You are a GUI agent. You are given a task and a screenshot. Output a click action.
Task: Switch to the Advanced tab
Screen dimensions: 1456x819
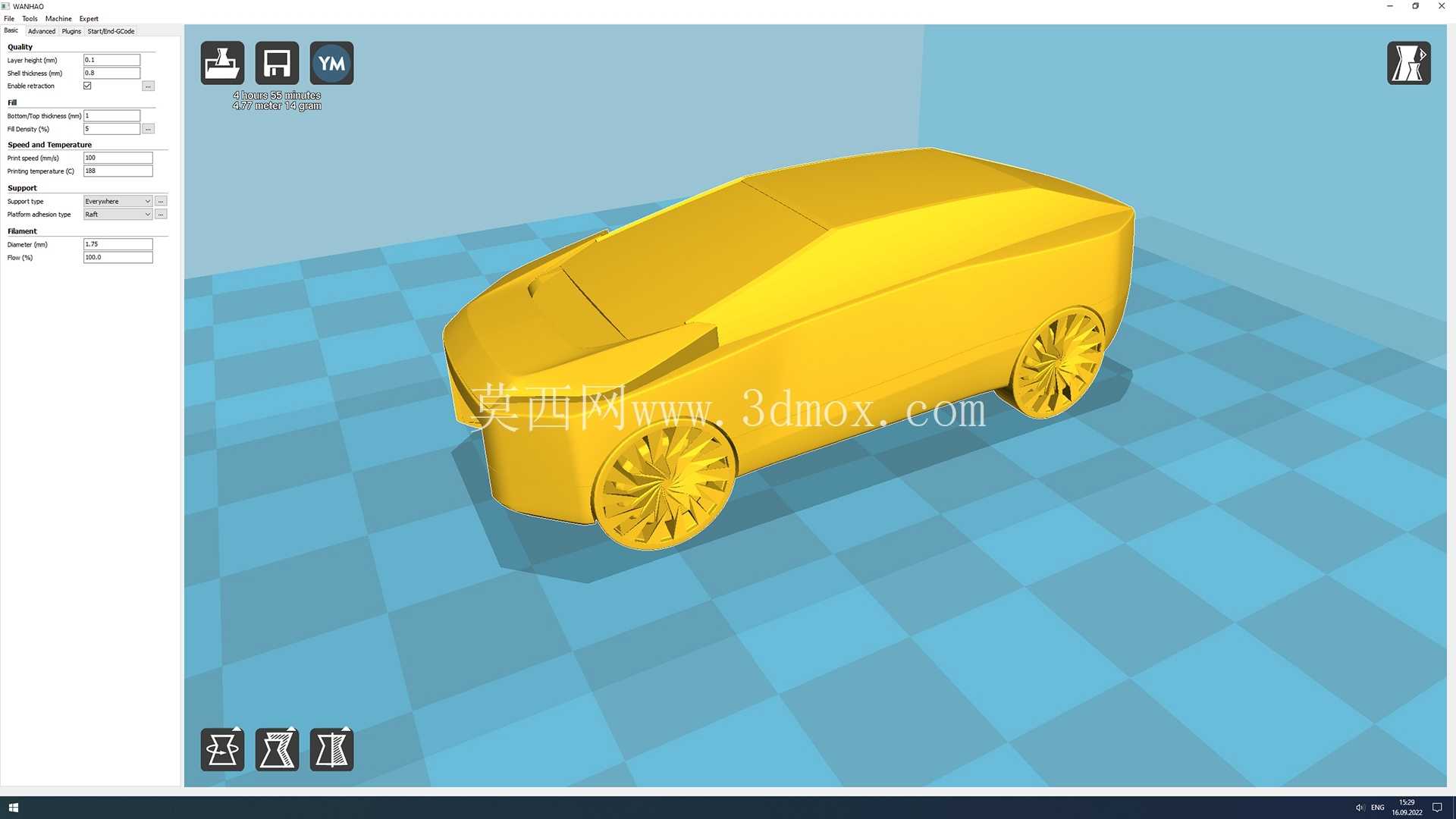(x=42, y=32)
